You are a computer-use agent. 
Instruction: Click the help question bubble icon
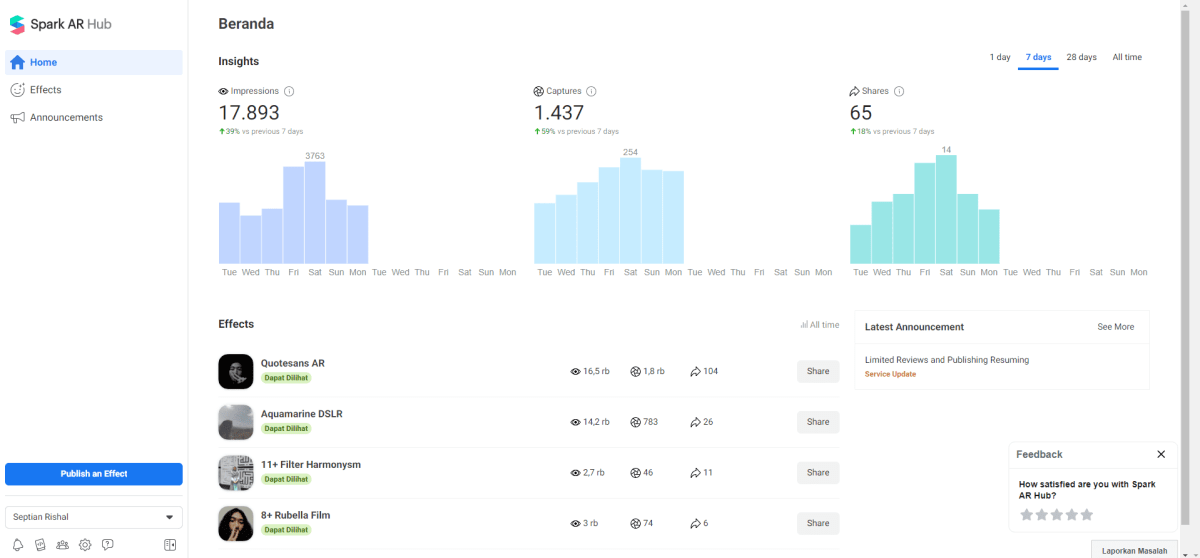pos(108,545)
